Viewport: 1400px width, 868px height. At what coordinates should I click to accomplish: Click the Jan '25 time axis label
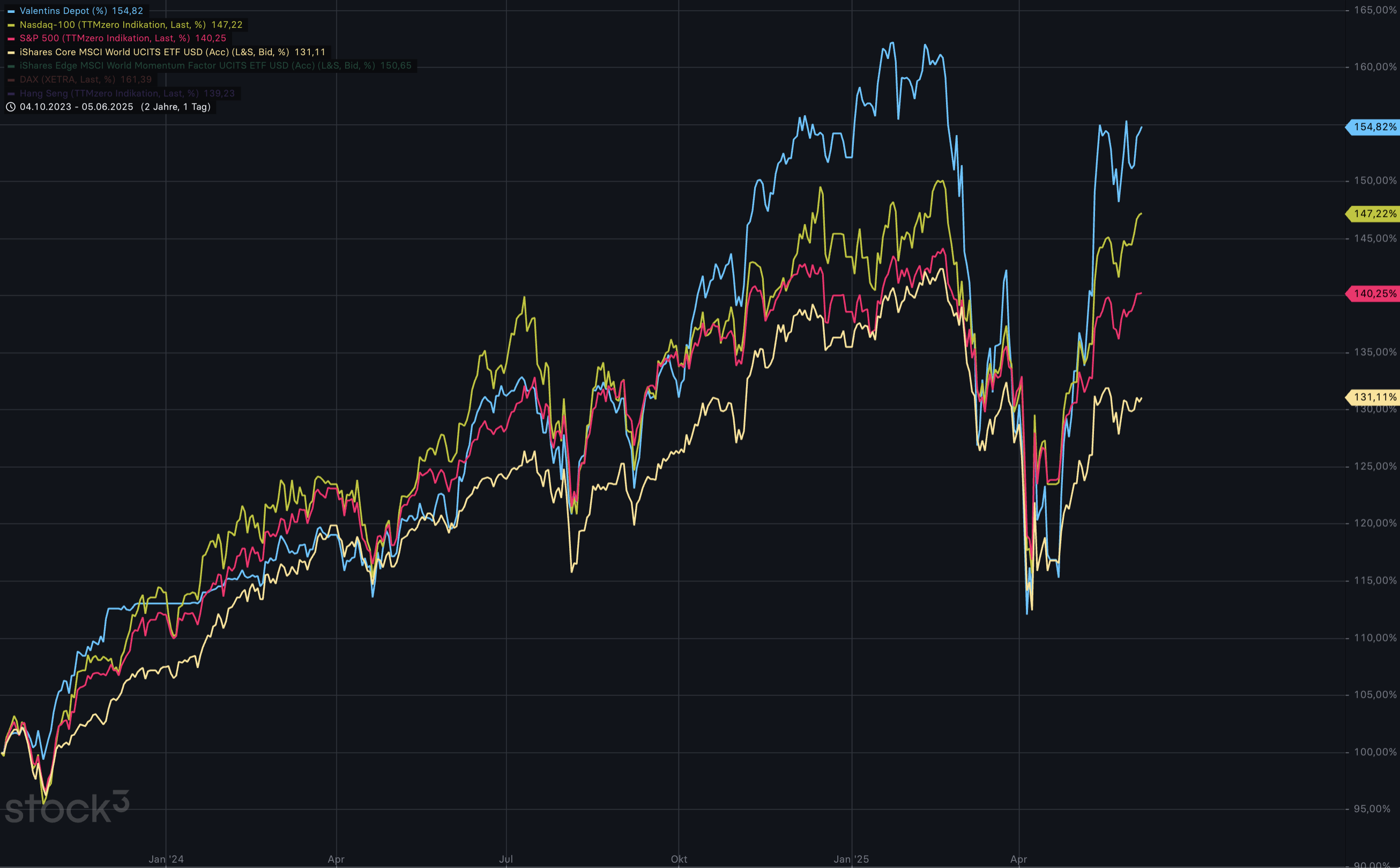(852, 859)
